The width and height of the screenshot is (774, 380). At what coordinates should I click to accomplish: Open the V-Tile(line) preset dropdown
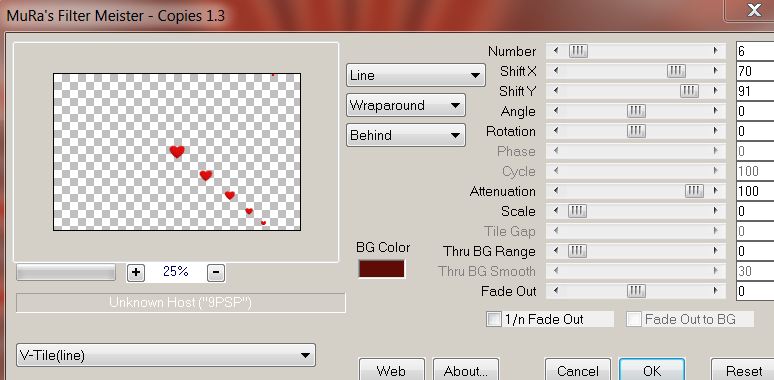coord(166,355)
